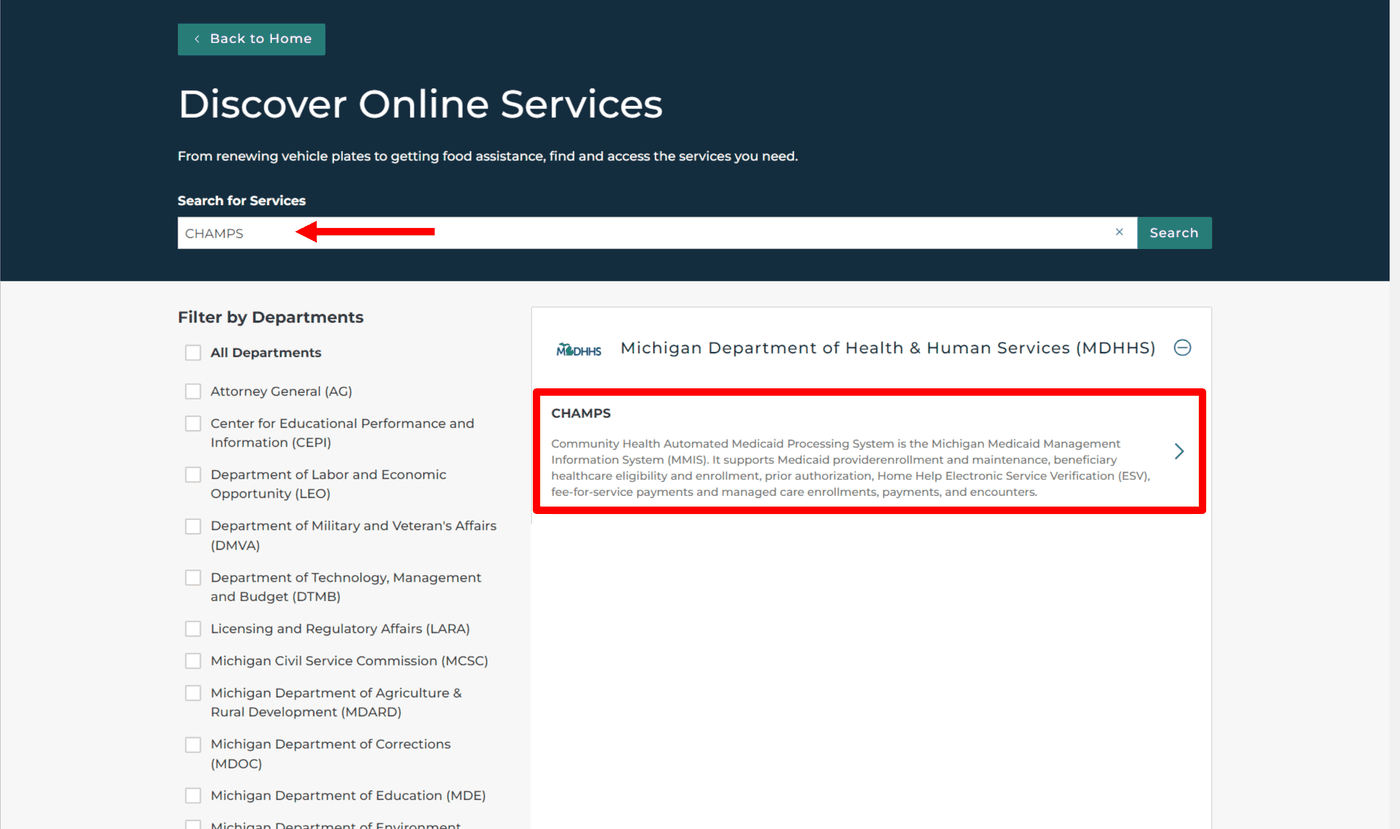
Task: Clear the search field with the X icon
Action: [1119, 232]
